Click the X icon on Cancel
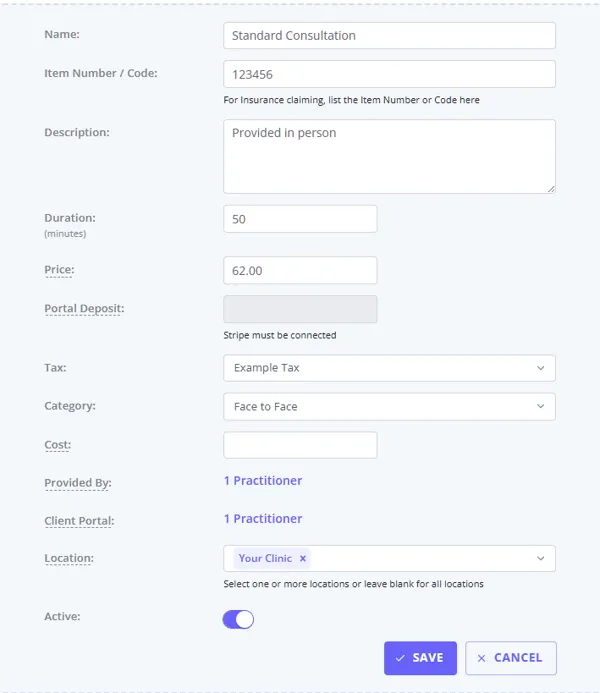This screenshot has height=693, width=600. 482,658
